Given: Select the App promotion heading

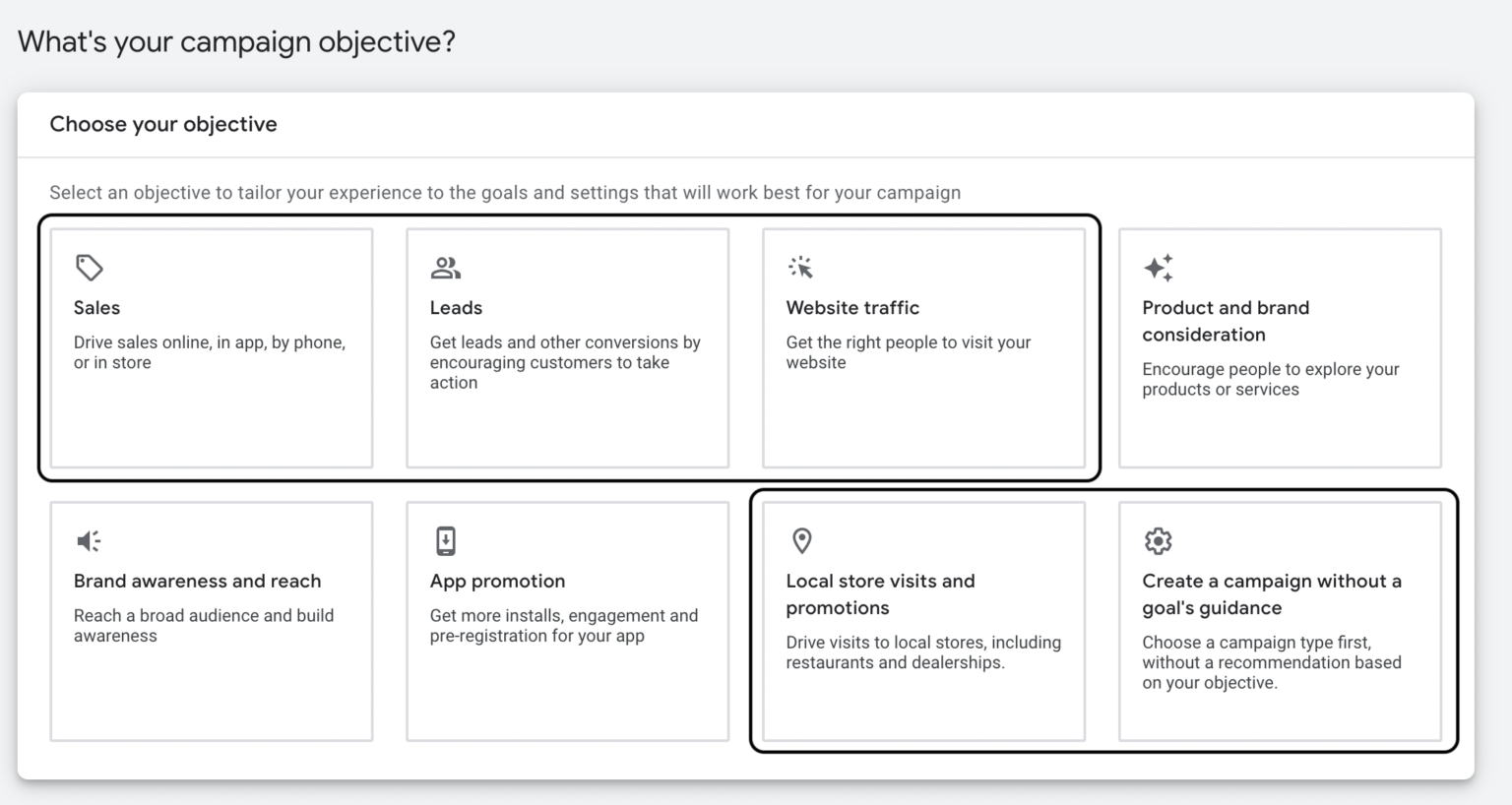Looking at the screenshot, I should 497,582.
